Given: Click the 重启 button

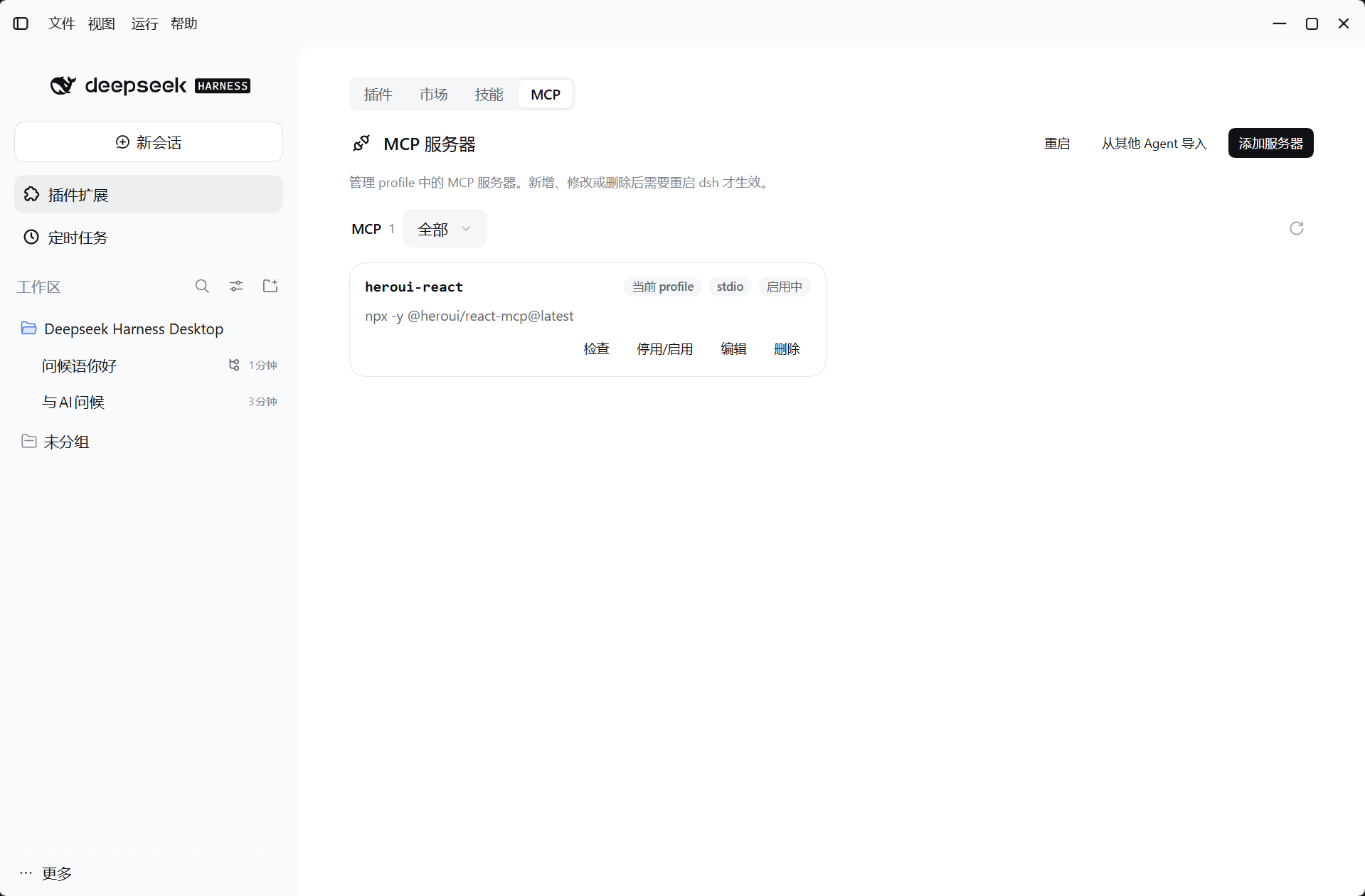Looking at the screenshot, I should coord(1057,144).
